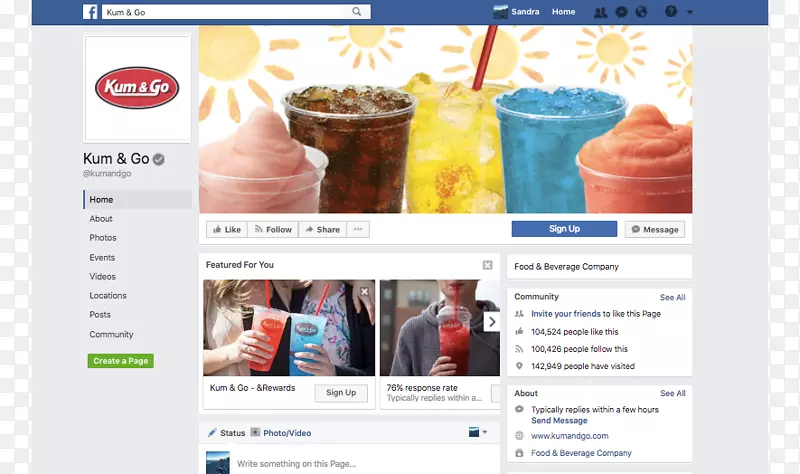
Task: Open the help question mark icon
Action: tap(671, 11)
